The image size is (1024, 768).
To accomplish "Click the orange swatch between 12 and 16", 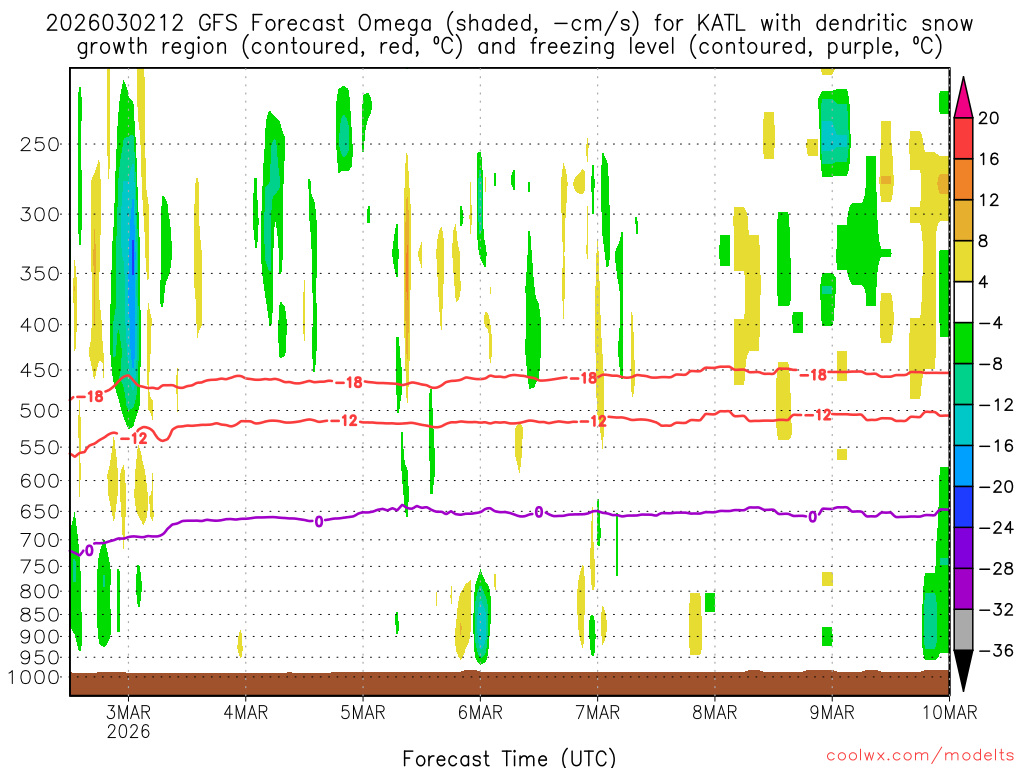I will tap(963, 179).
